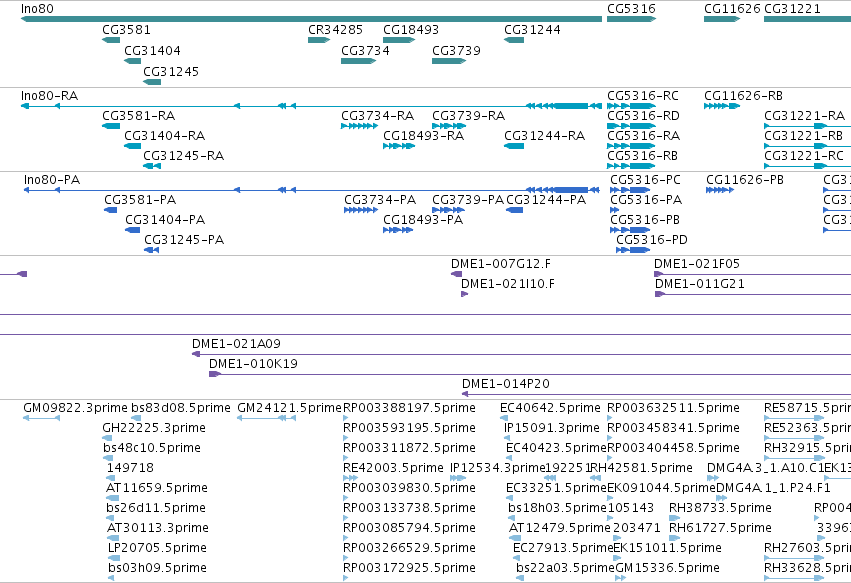Click the GM09822.3prime EST label

[75, 408]
